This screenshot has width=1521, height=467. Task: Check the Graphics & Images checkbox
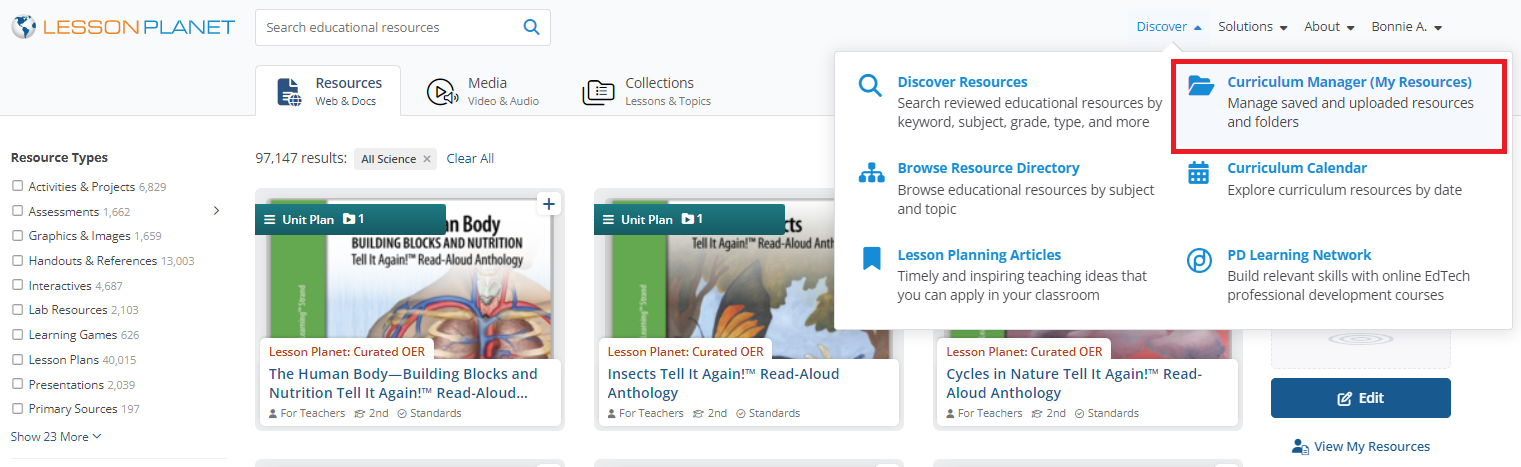[17, 236]
